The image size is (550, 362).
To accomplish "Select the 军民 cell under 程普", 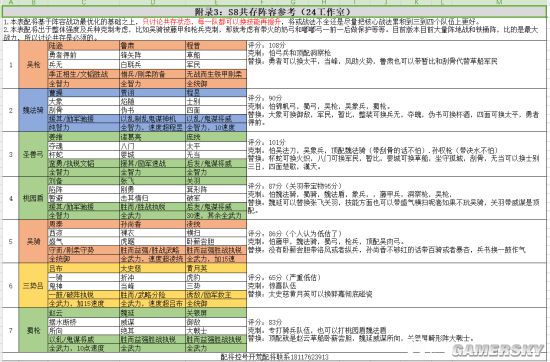I will click(216, 65).
